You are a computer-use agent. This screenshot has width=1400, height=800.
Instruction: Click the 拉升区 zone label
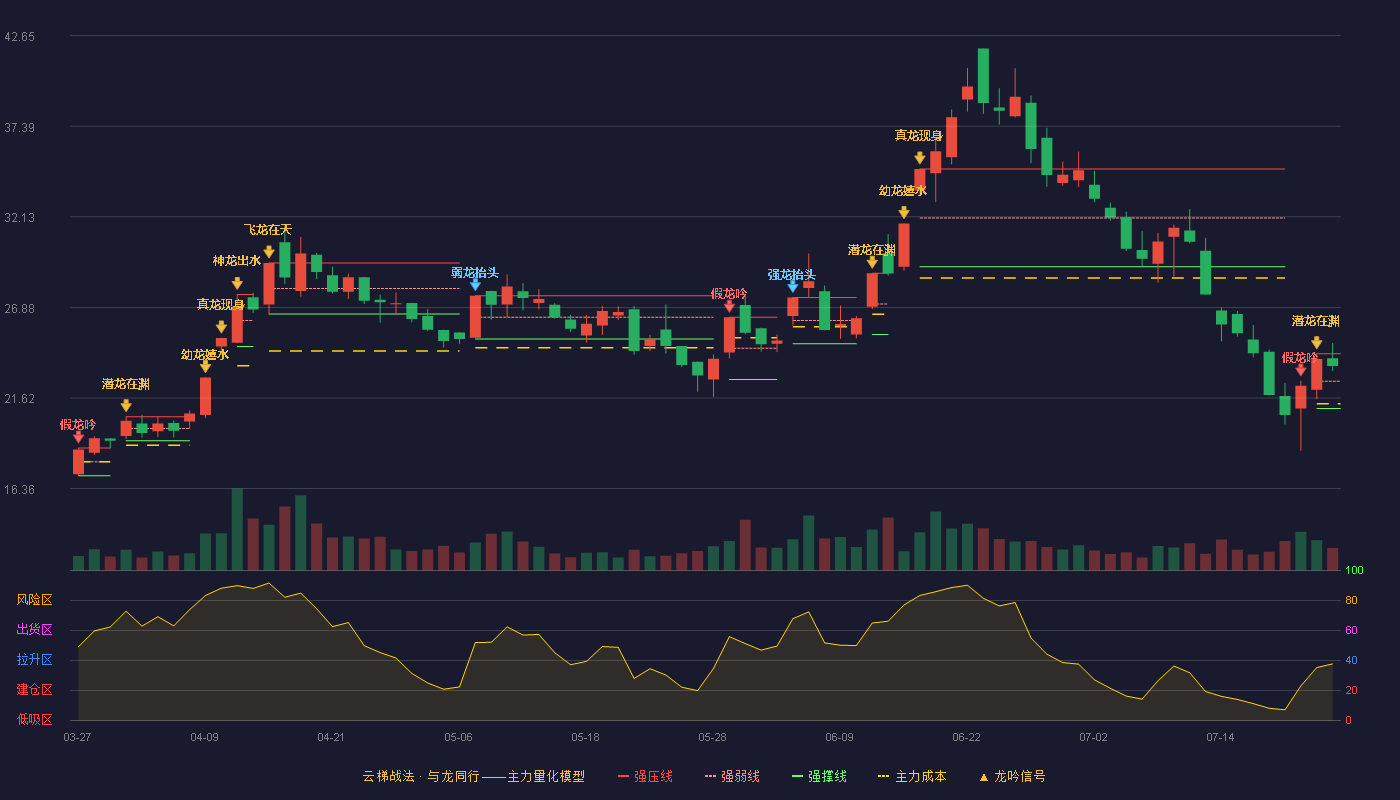pos(34,660)
